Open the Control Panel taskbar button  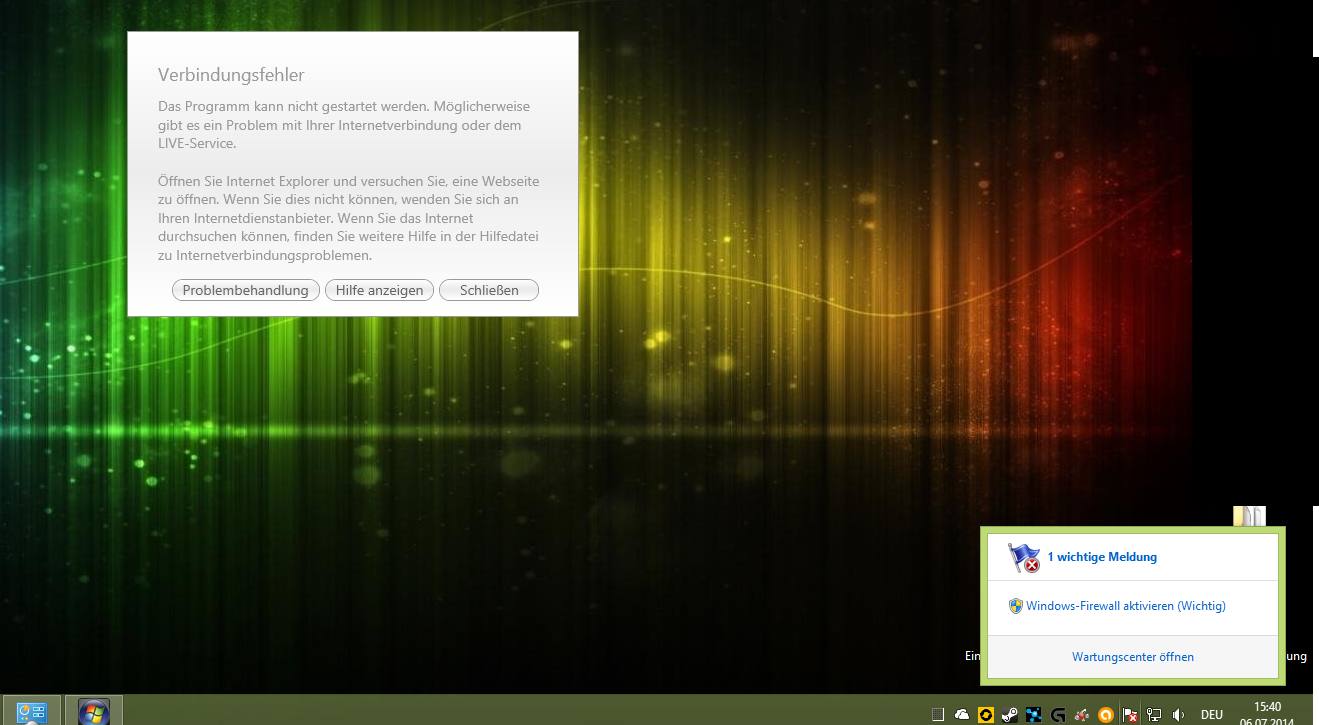click(31, 712)
